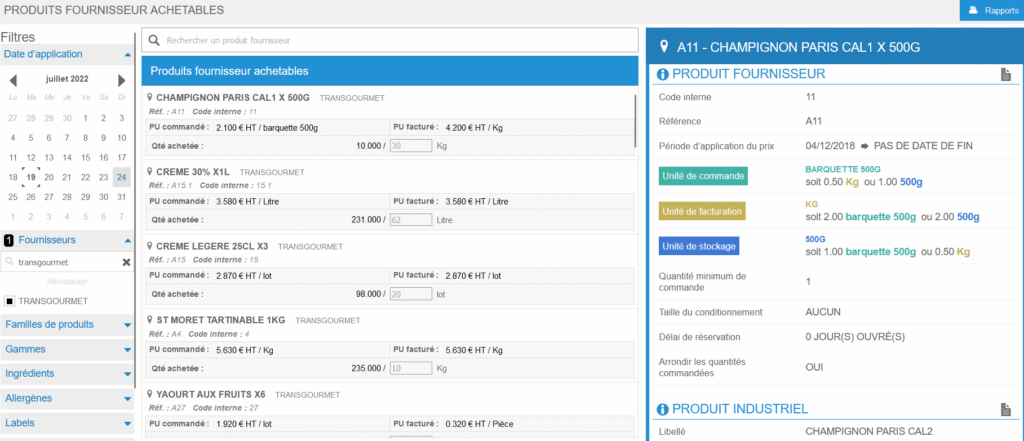The height and width of the screenshot is (441, 1024).
Task: Clear the transgourmet supplier search
Action: coord(126,262)
